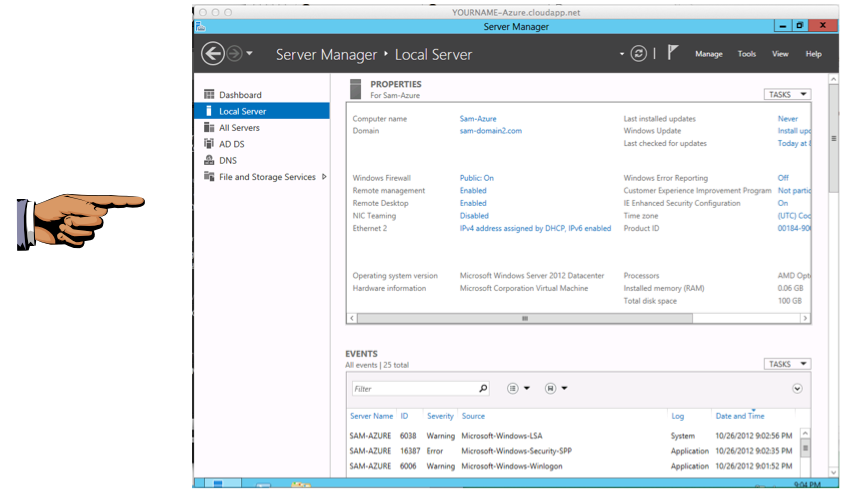851x500 pixels.
Task: Open the Tools menu
Action: (746, 54)
